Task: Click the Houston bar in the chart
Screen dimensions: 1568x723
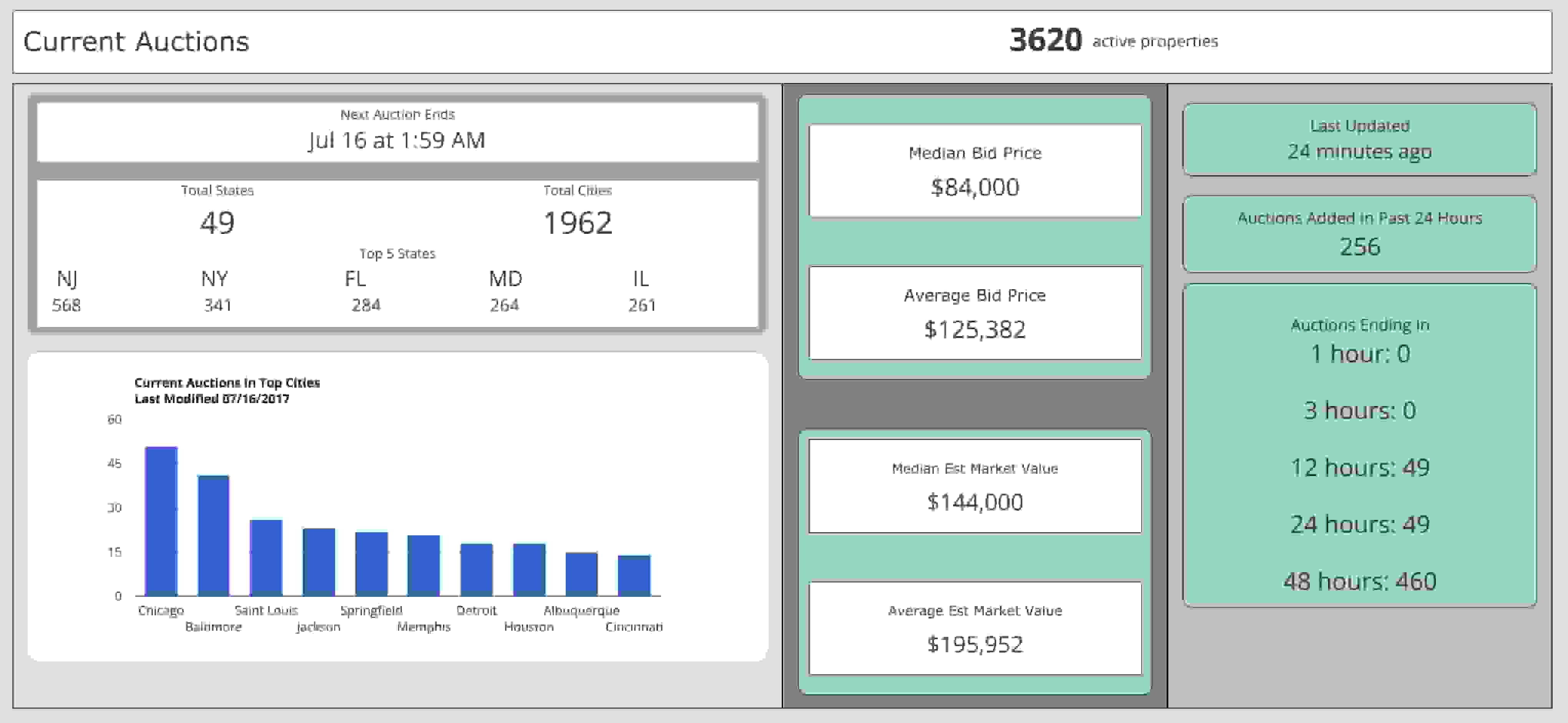Action: [529, 570]
